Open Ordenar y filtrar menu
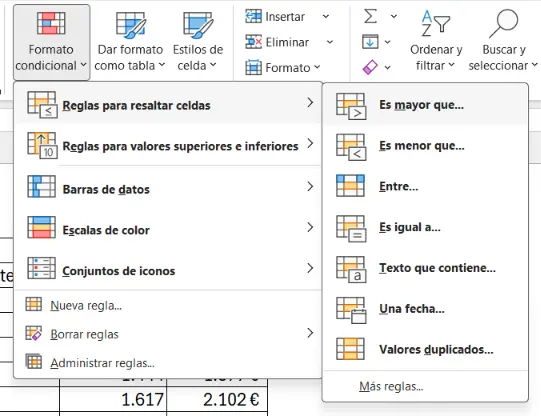The height and width of the screenshot is (417, 541). point(436,41)
